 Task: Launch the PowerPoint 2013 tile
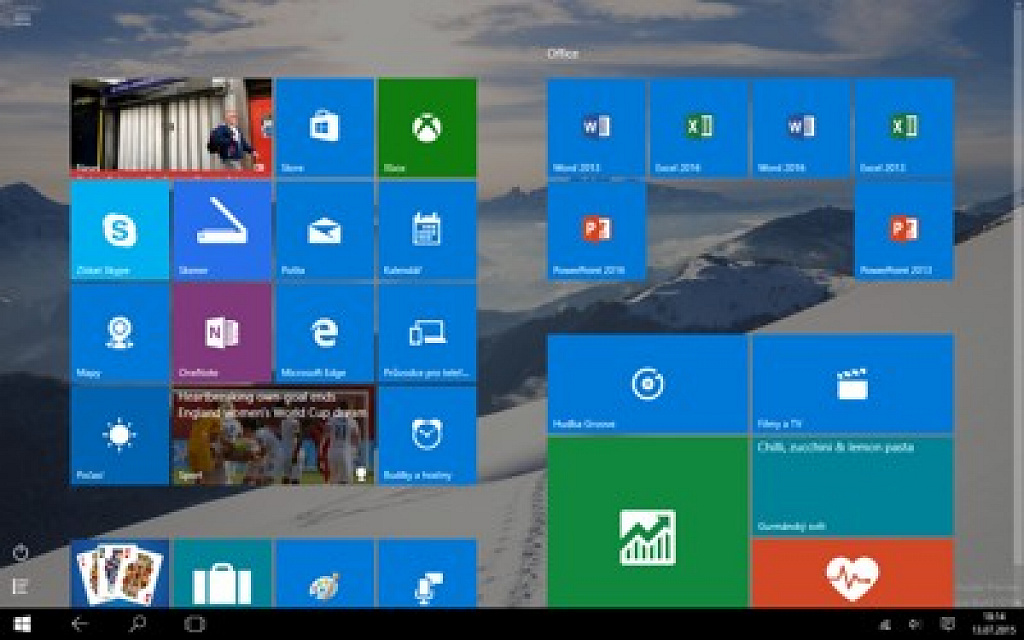(x=904, y=231)
